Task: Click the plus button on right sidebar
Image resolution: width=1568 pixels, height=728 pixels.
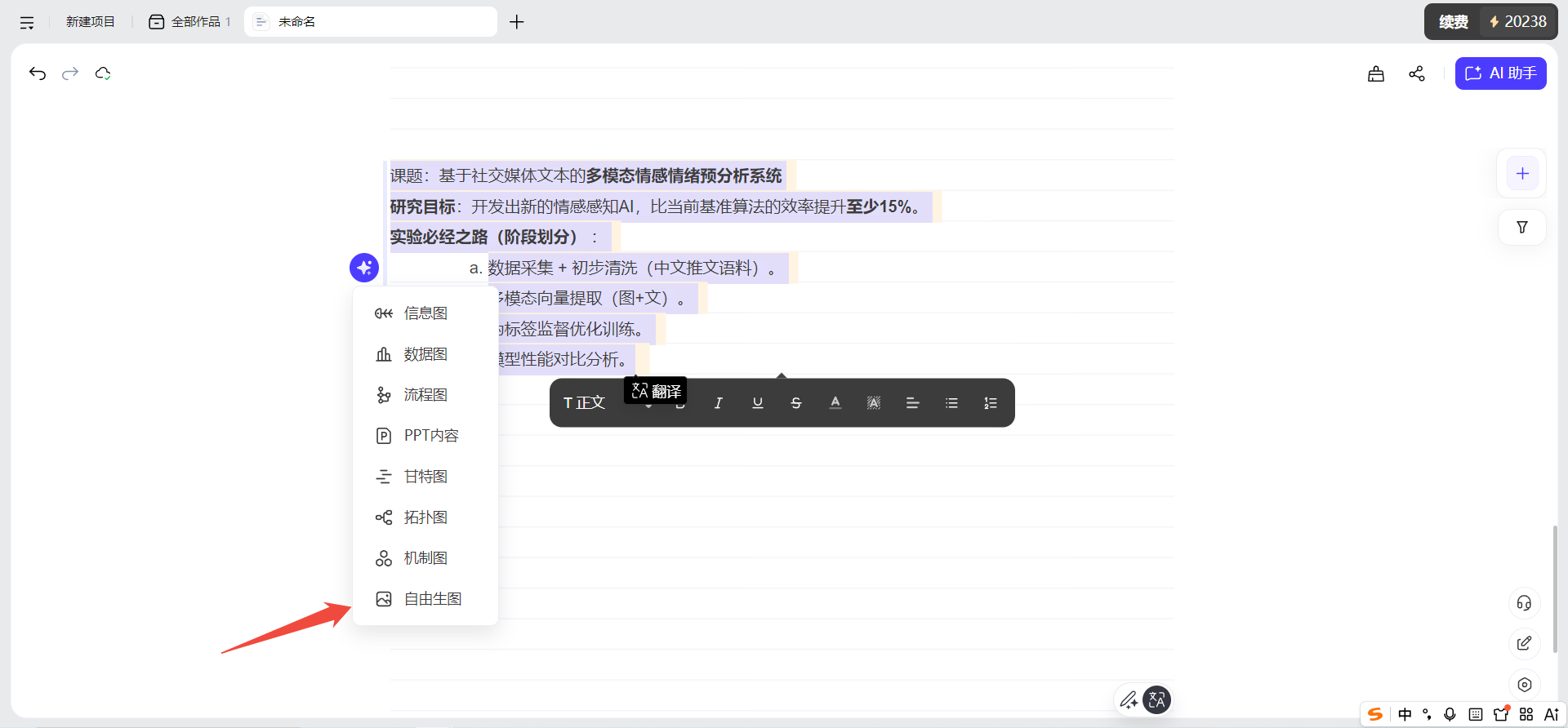Action: coord(1522,173)
